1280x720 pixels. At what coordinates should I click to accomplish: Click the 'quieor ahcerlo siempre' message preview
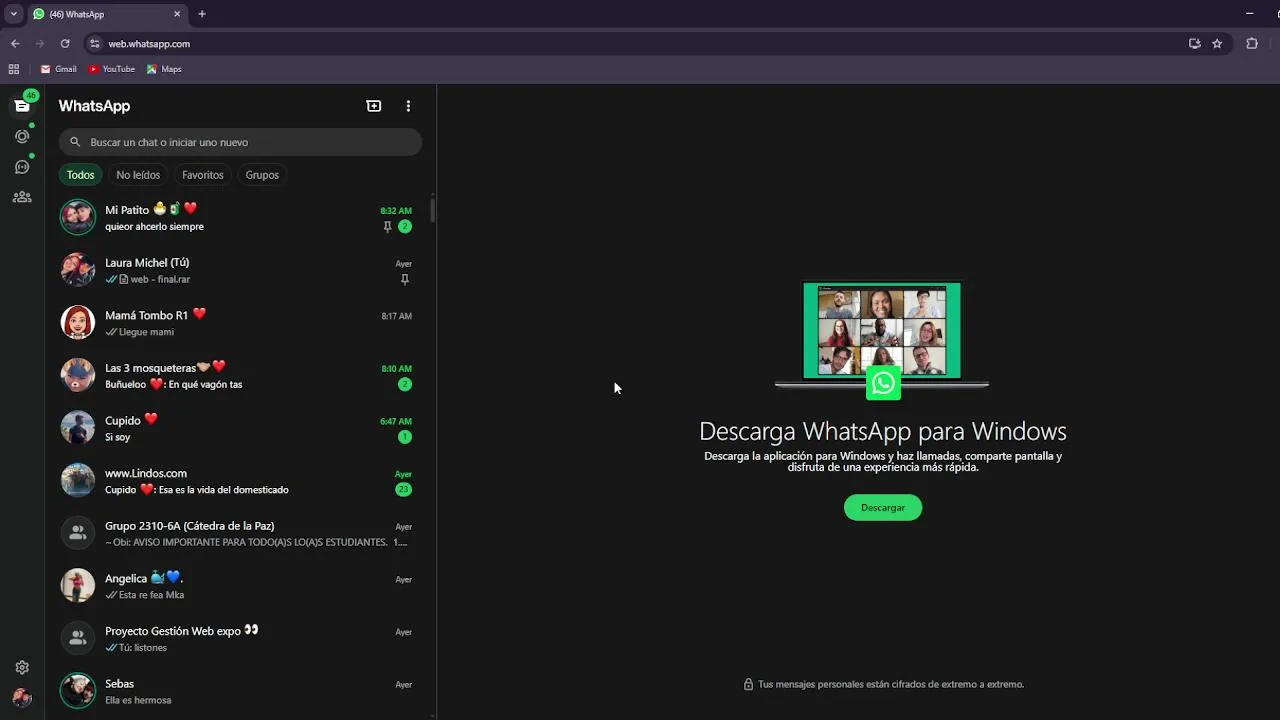click(x=154, y=227)
